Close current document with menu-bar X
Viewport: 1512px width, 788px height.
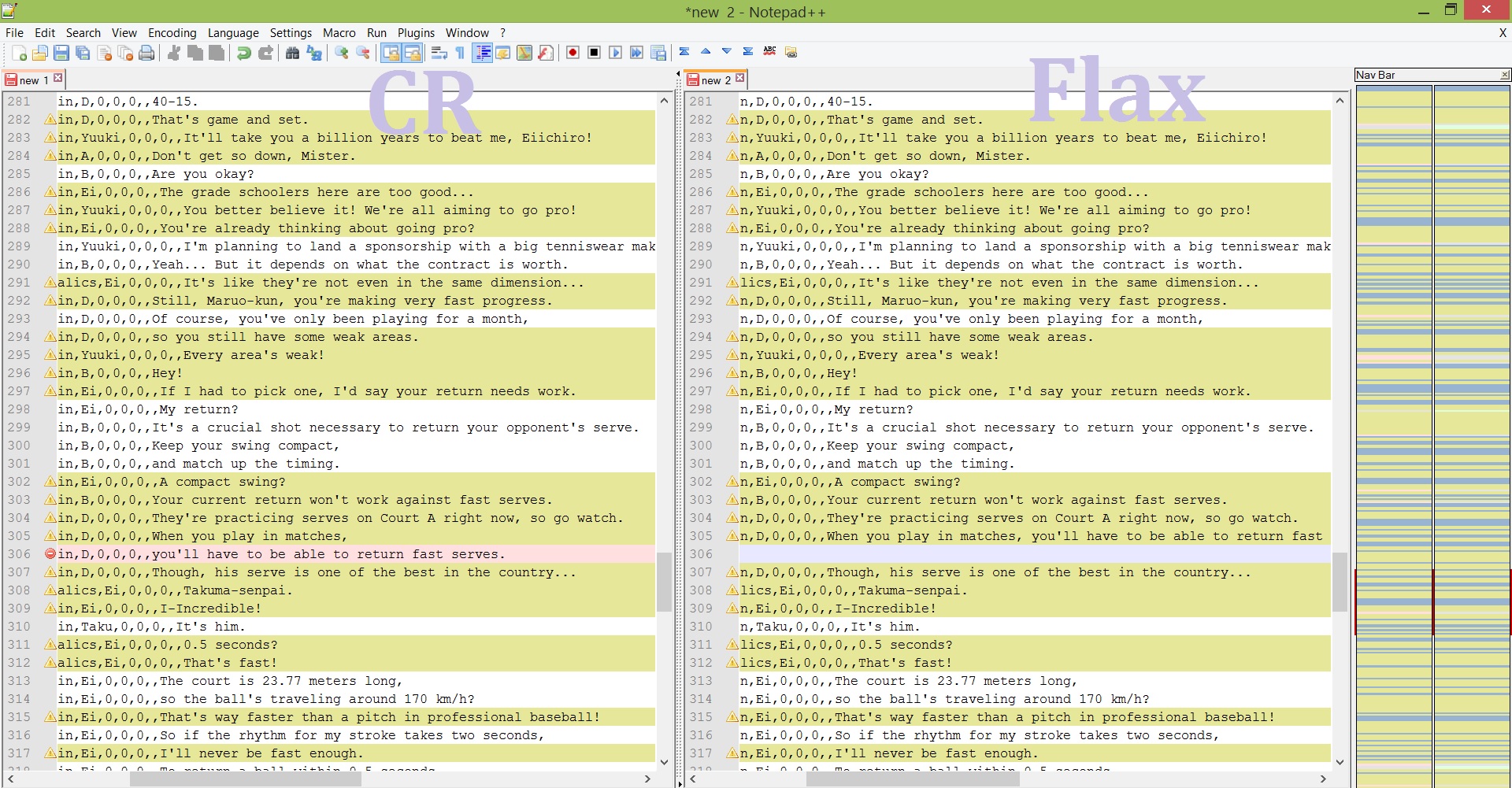[1503, 33]
